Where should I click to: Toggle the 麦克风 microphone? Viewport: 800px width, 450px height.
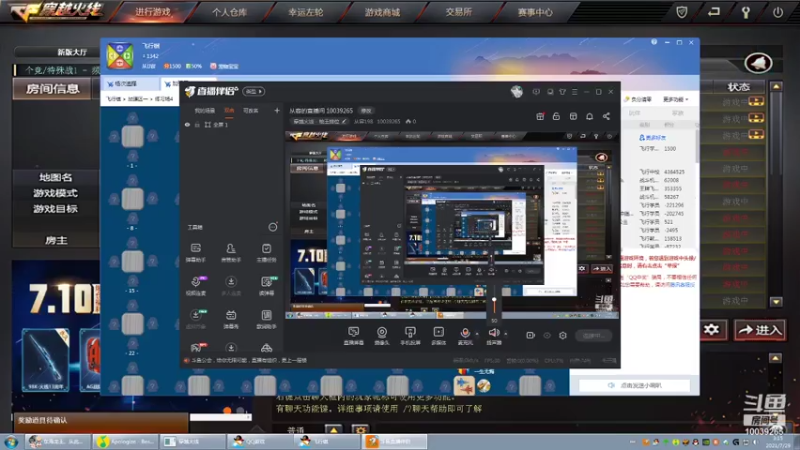pos(465,336)
